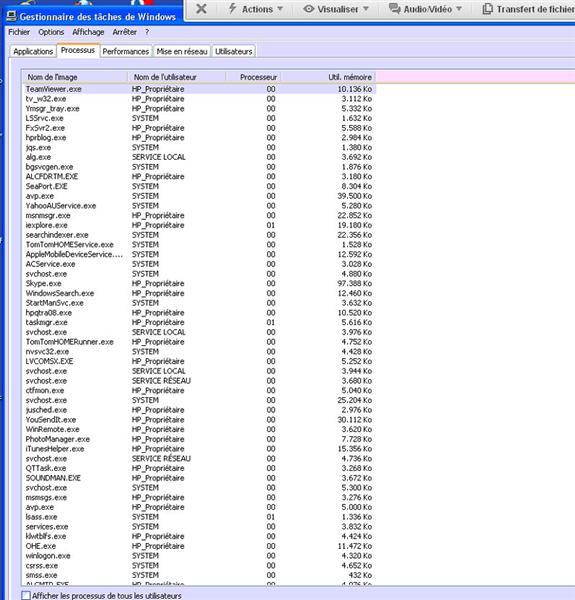The height and width of the screenshot is (600, 575).
Task: Select the winlogon.exe process
Action: [x=199, y=556]
